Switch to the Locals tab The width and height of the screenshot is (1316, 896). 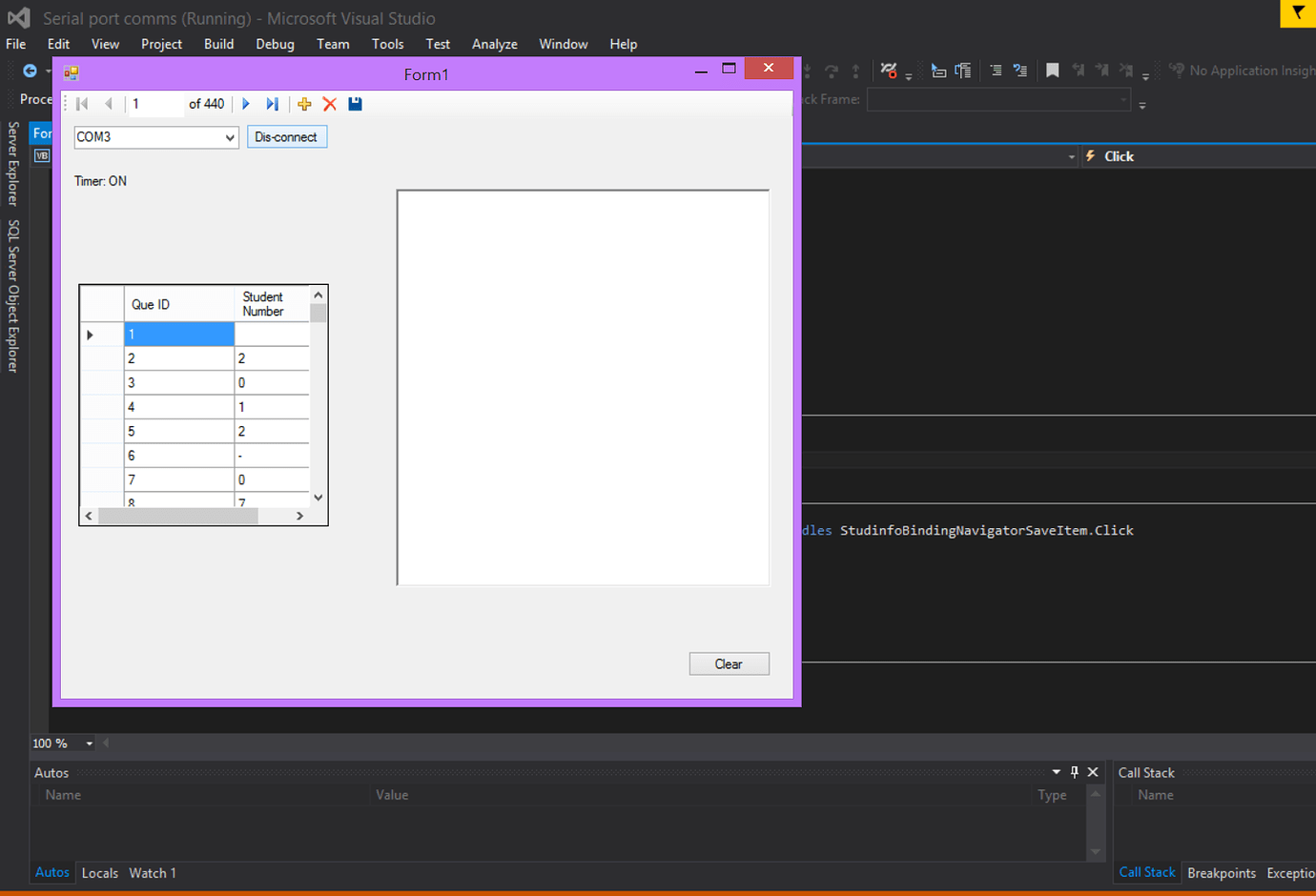tap(100, 873)
